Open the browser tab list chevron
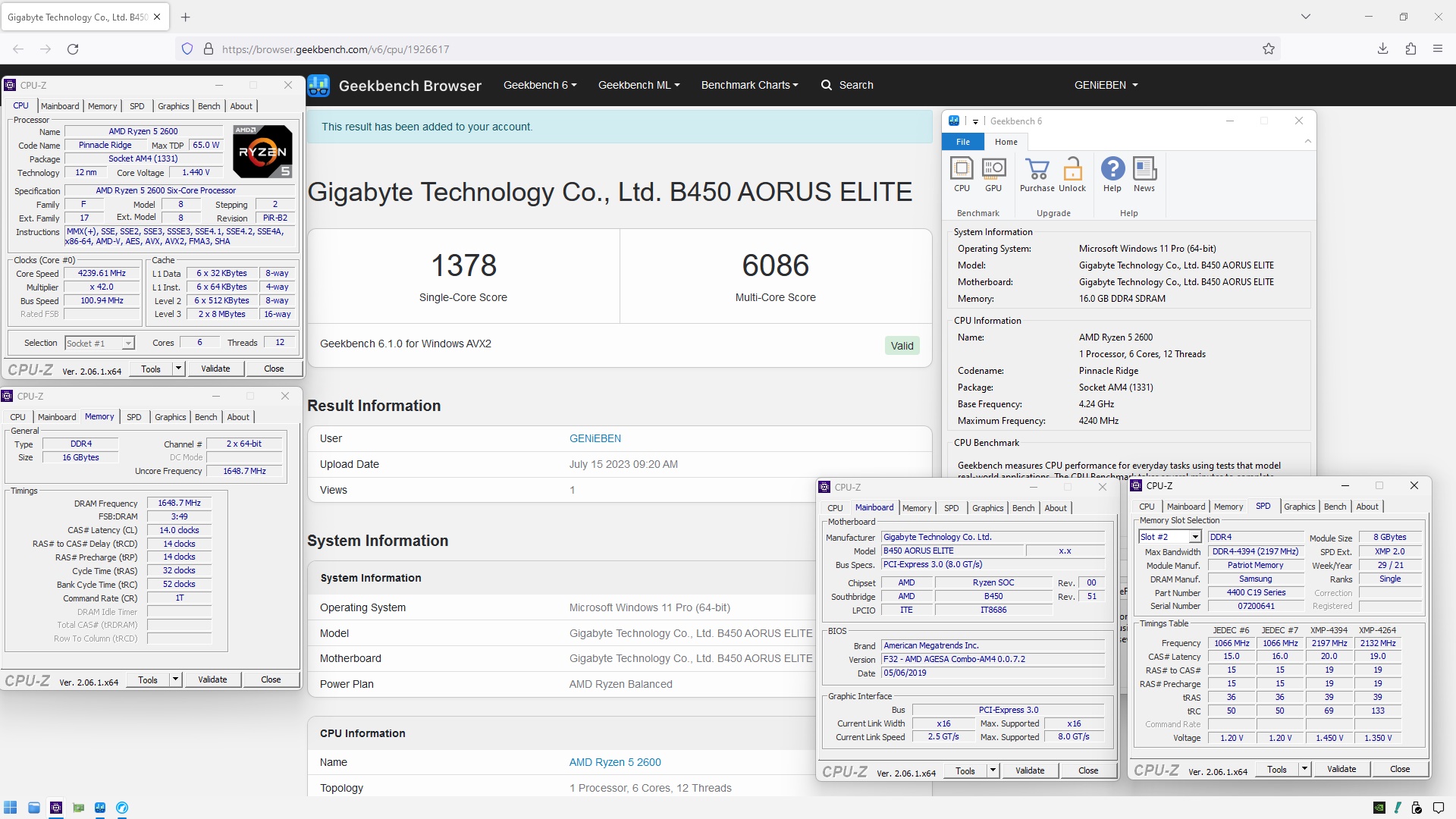 coord(1306,17)
